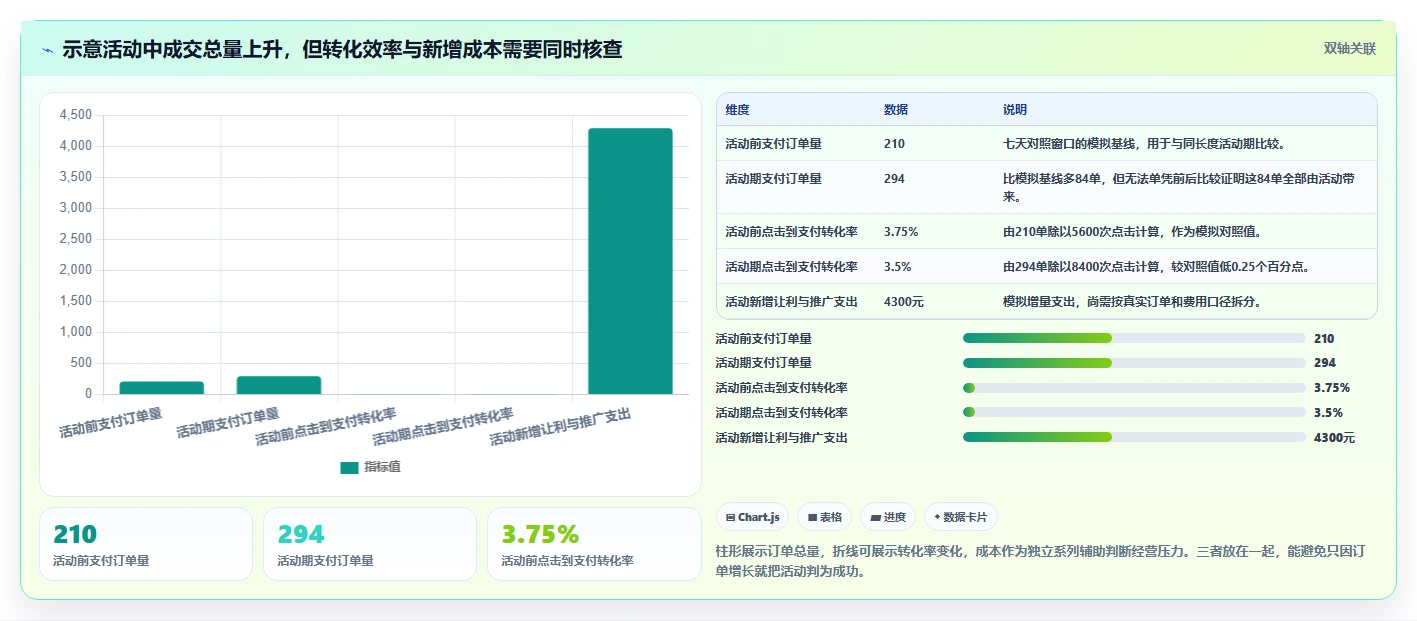Click x-axis label 活动前支付订单量

[111, 423]
